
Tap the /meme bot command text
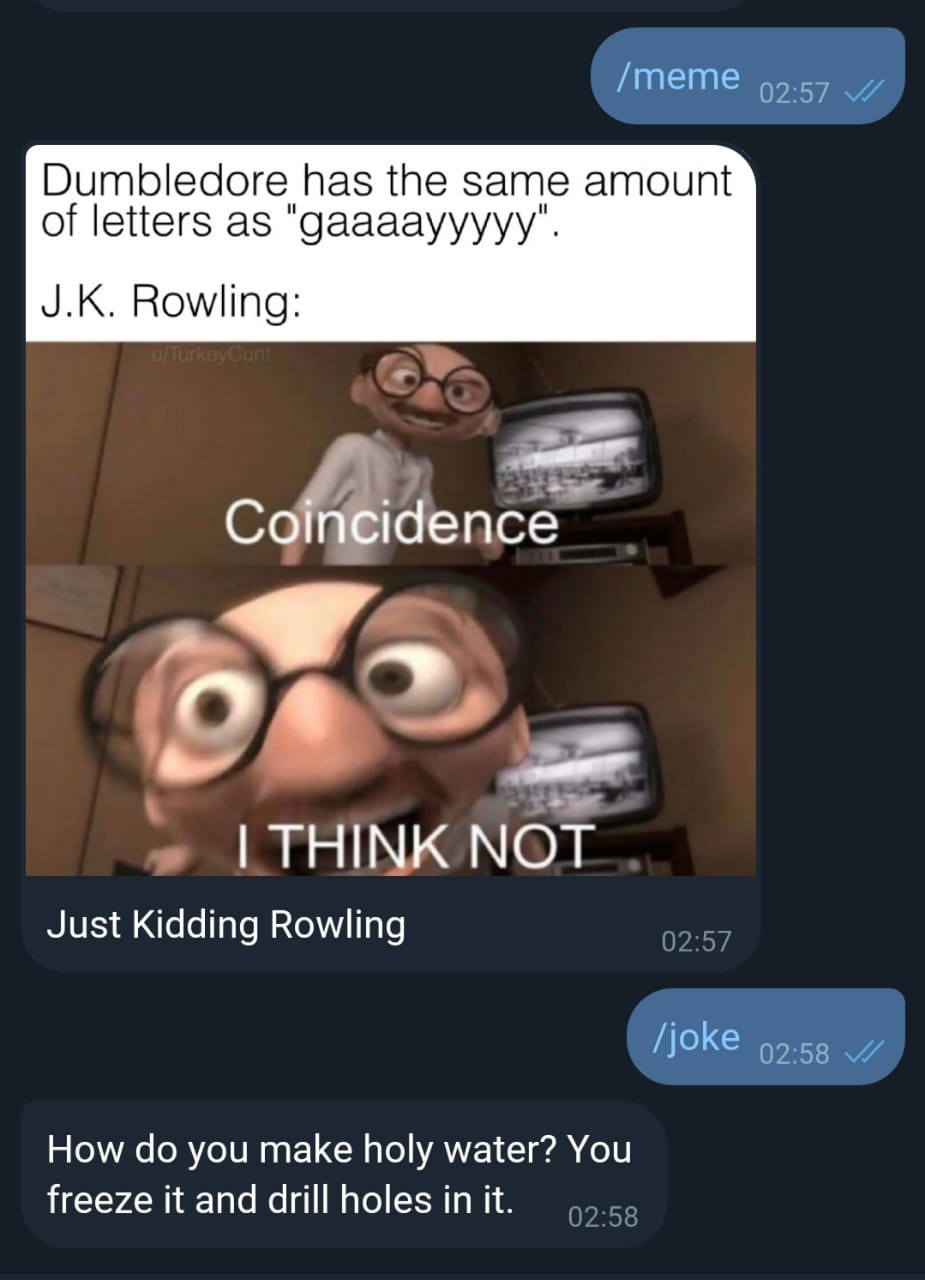[x=679, y=75]
